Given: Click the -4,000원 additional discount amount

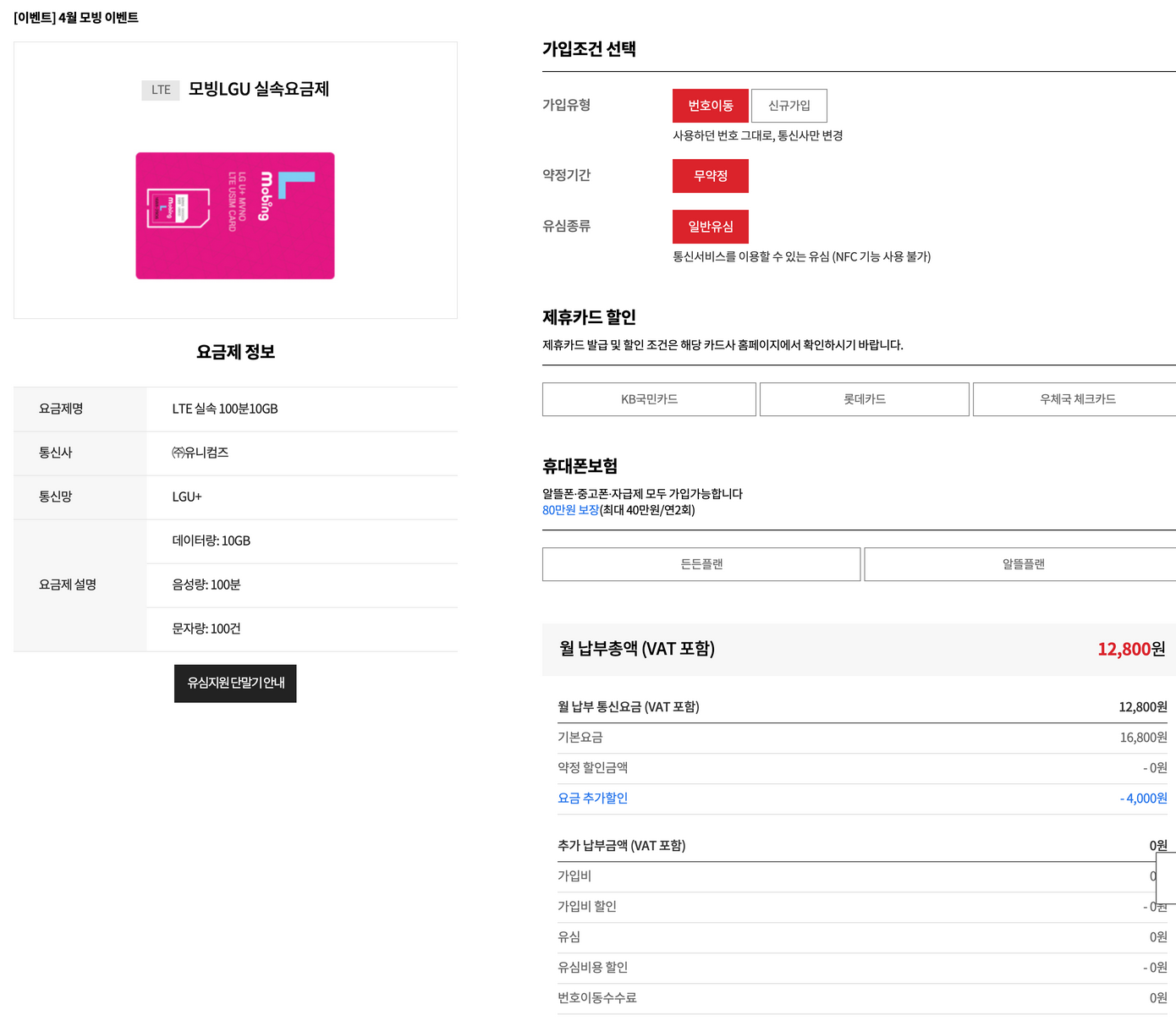Looking at the screenshot, I should 1143,799.
